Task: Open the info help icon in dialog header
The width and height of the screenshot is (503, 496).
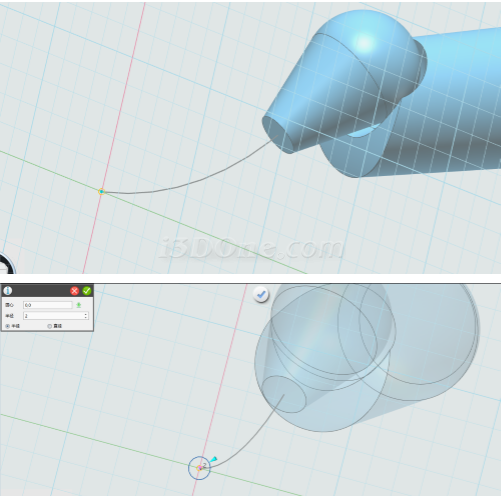Action: coord(8,291)
